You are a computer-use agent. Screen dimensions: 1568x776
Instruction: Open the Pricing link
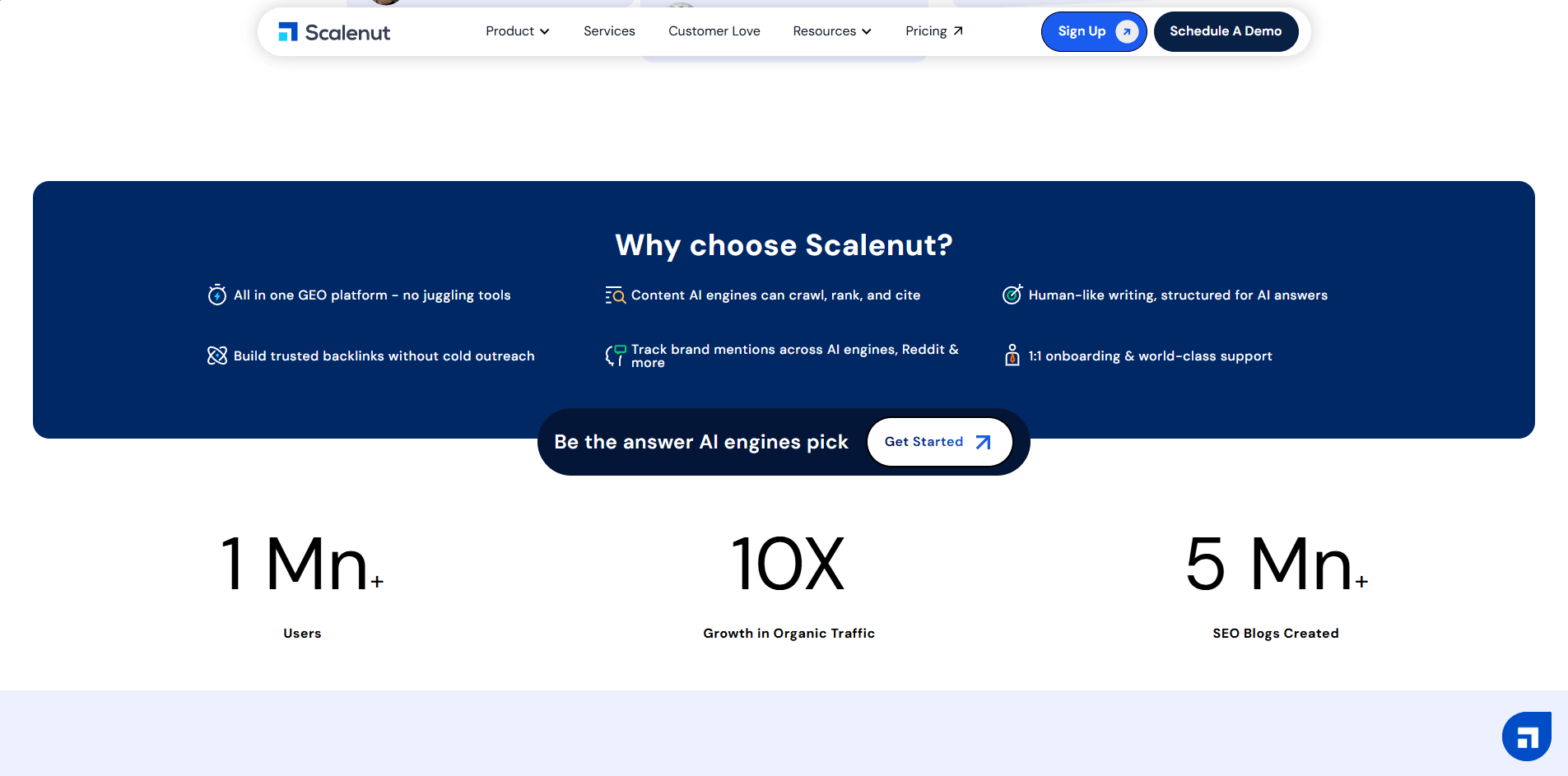pyautogui.click(x=933, y=31)
